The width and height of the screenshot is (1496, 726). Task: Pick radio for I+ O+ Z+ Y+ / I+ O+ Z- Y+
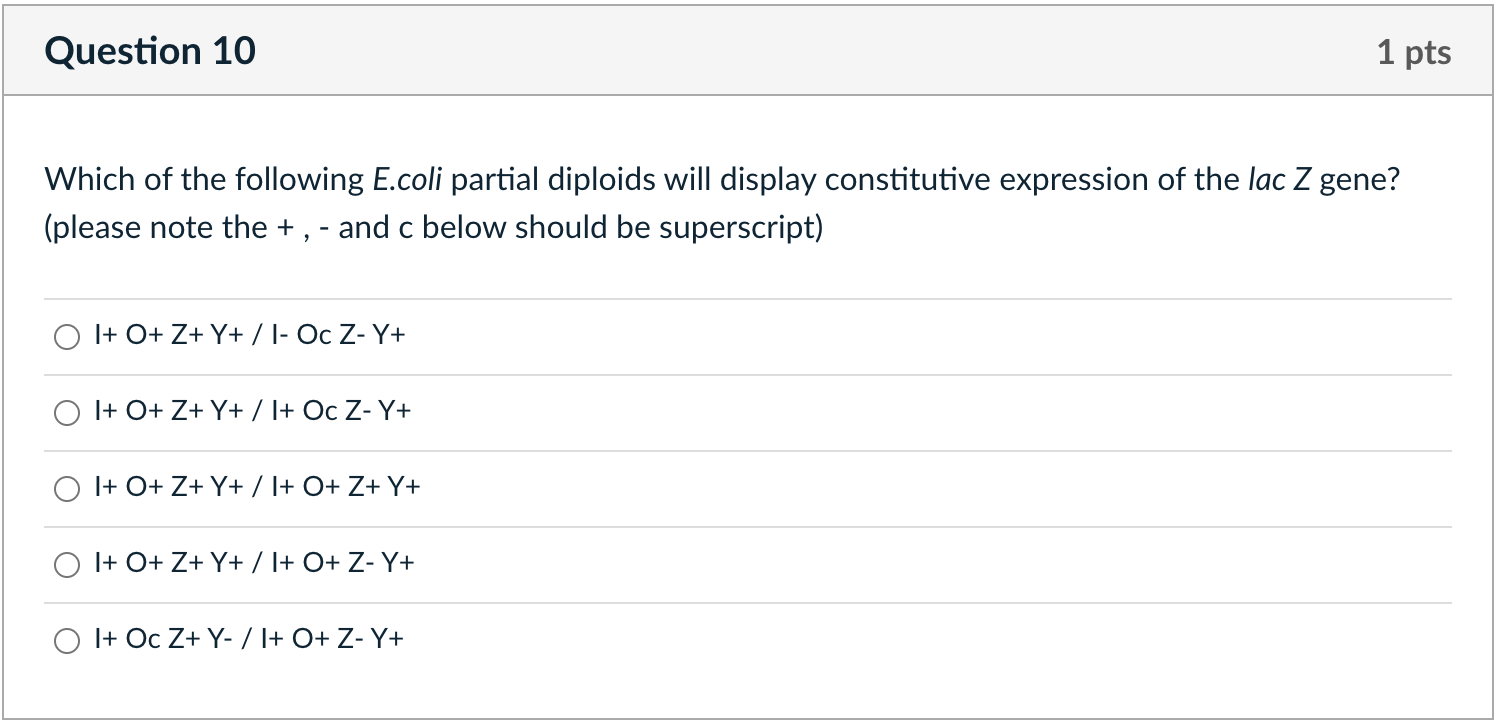click(66, 565)
